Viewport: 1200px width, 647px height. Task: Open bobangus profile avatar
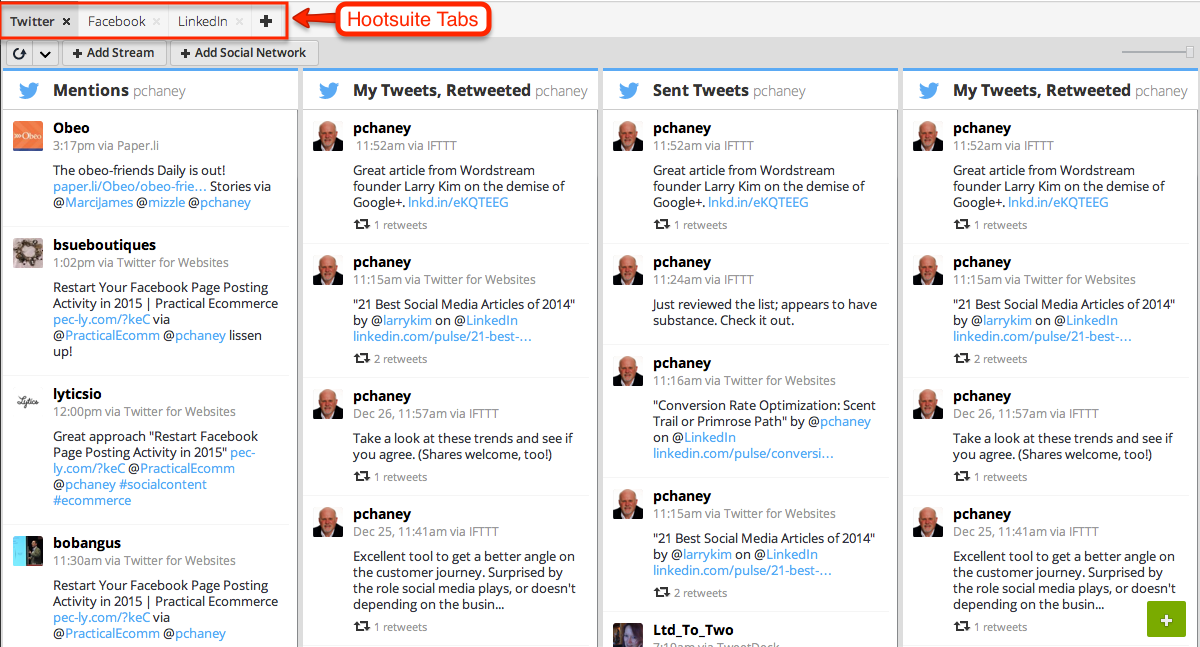pyautogui.click(x=28, y=551)
